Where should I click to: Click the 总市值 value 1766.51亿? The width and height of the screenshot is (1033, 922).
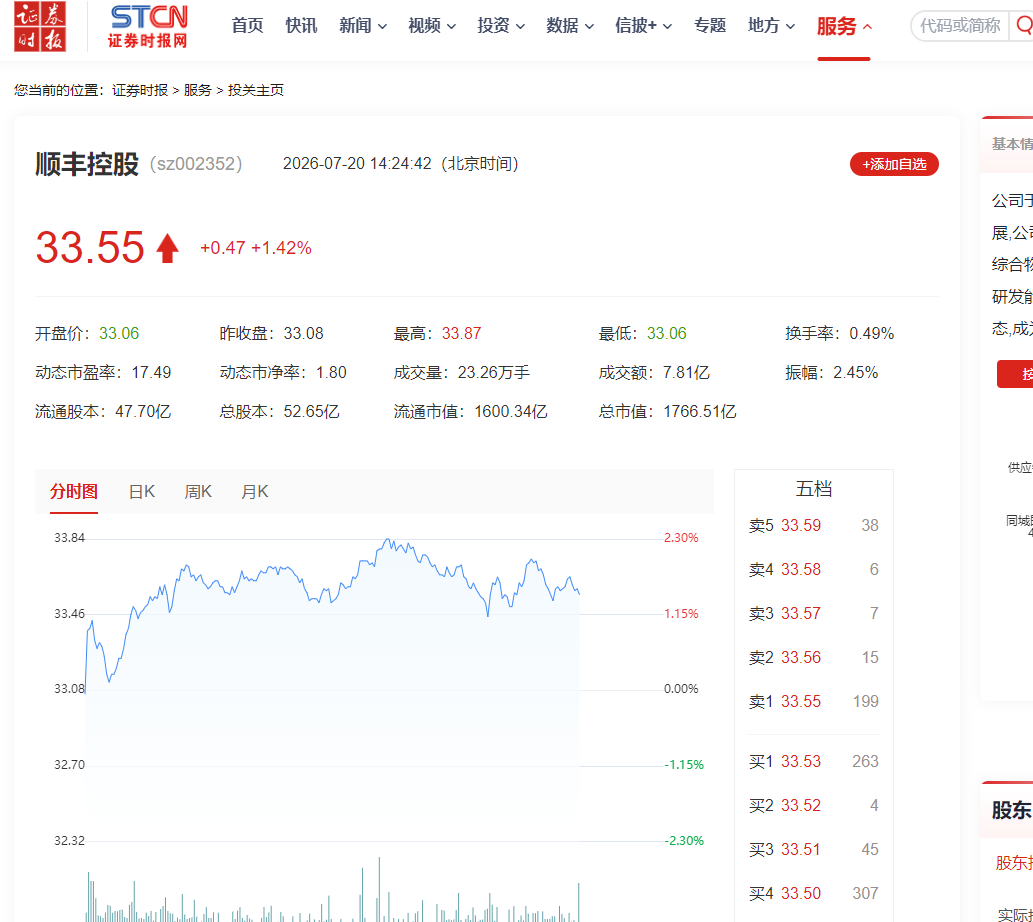[x=699, y=412]
